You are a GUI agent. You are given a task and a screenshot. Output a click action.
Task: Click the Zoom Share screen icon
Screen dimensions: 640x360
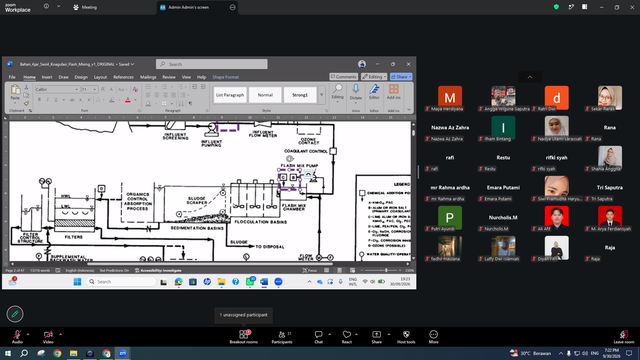pos(376,336)
